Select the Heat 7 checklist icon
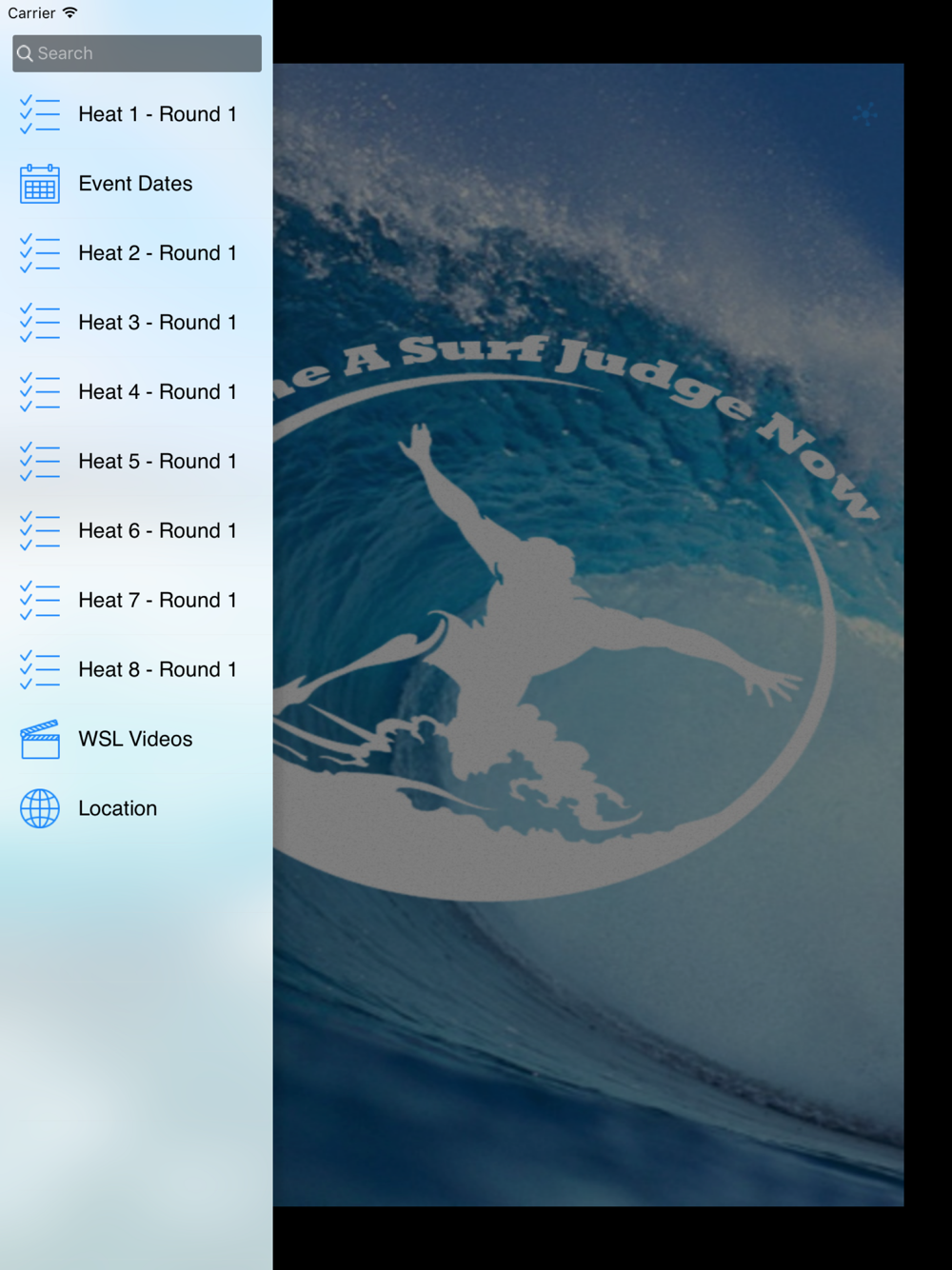952x1270 pixels. pos(40,601)
